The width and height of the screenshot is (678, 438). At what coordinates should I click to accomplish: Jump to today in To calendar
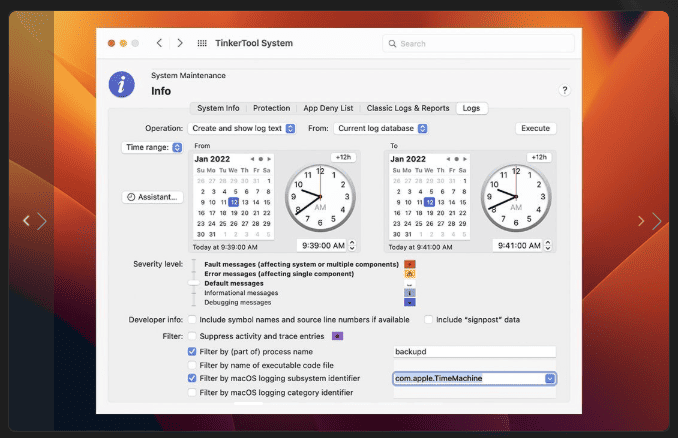(x=457, y=159)
